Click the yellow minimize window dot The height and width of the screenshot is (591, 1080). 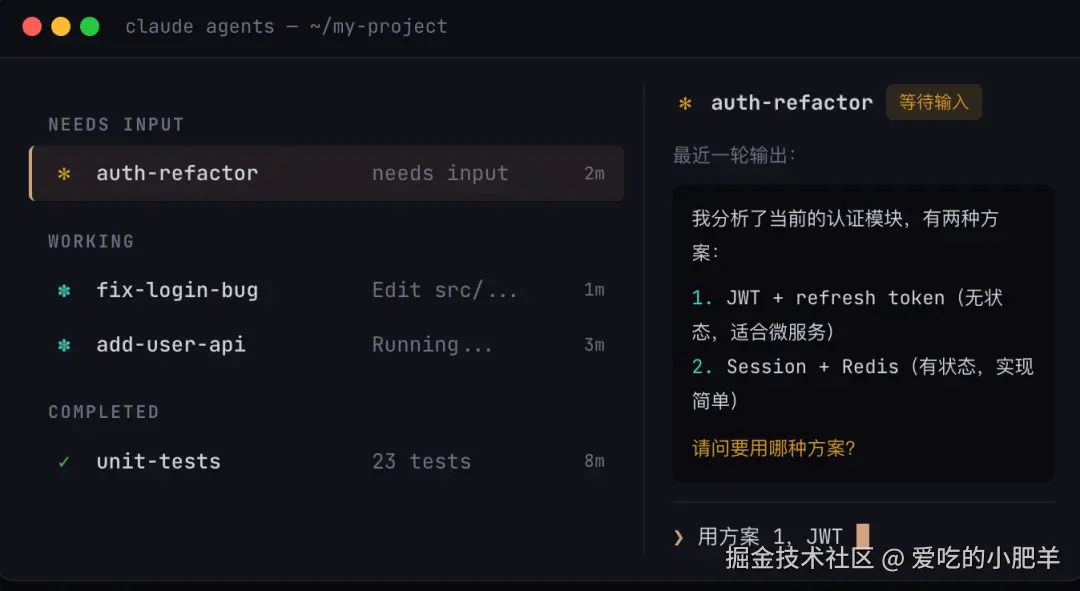point(61,27)
